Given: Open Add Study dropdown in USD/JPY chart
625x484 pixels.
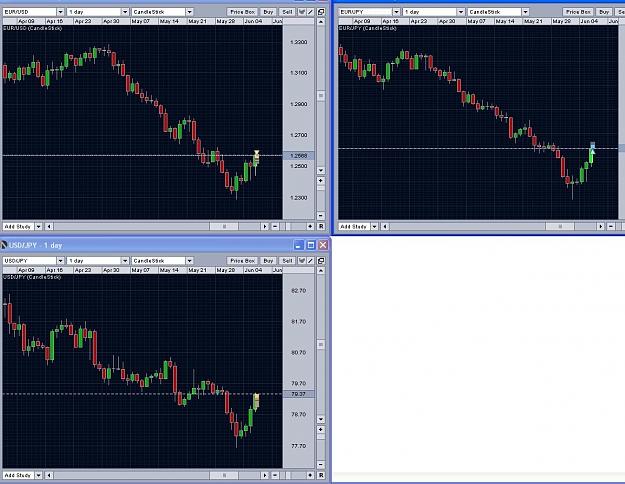Looking at the screenshot, I should tap(39, 475).
